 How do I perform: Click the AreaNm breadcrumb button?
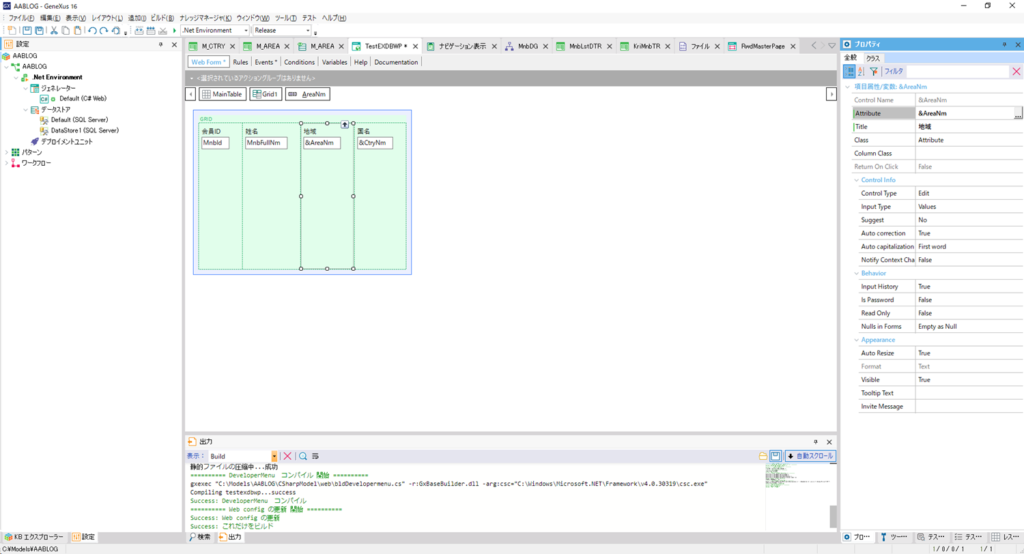(x=308, y=94)
